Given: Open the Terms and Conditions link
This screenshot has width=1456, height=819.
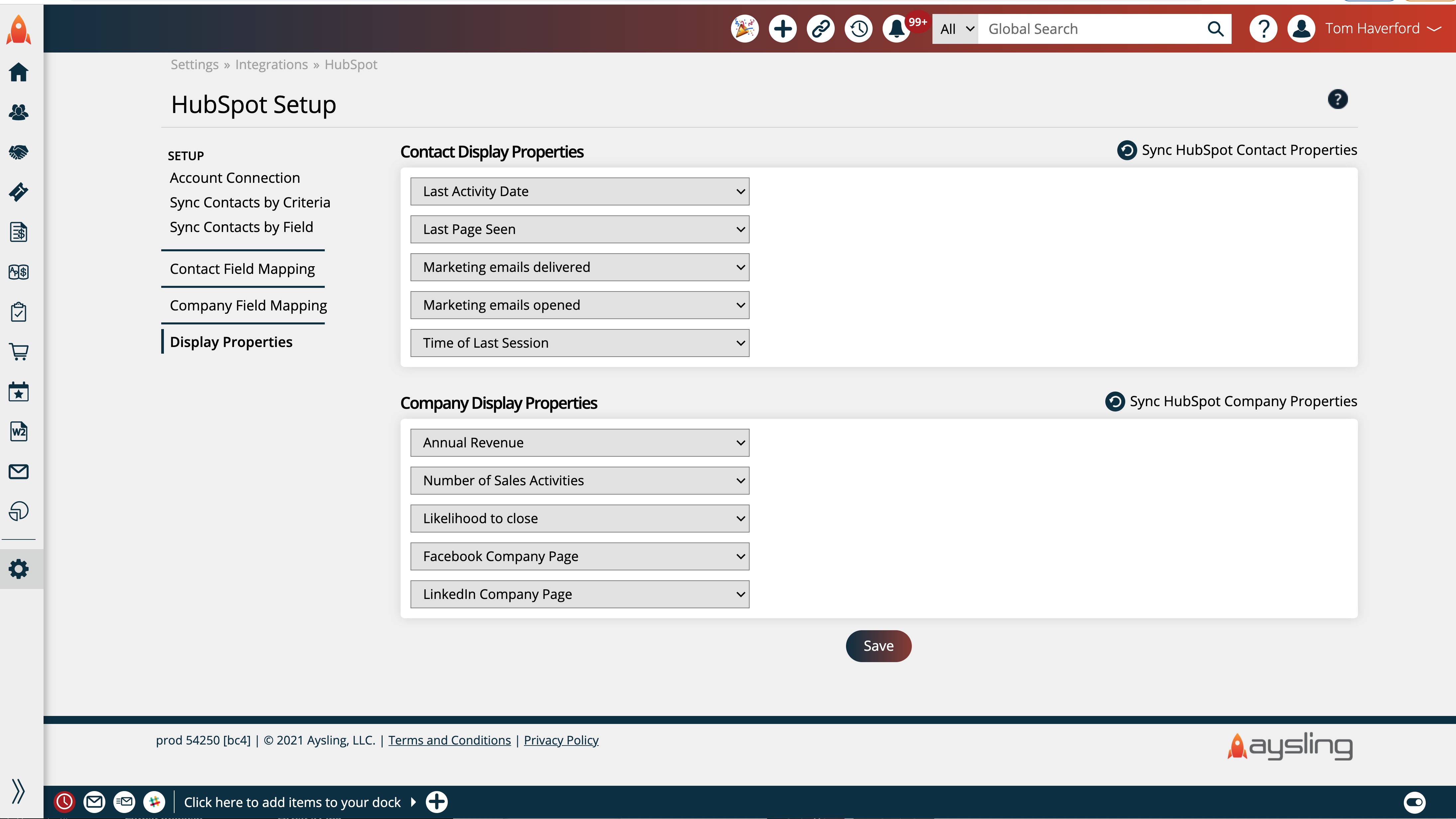Looking at the screenshot, I should click(x=449, y=740).
